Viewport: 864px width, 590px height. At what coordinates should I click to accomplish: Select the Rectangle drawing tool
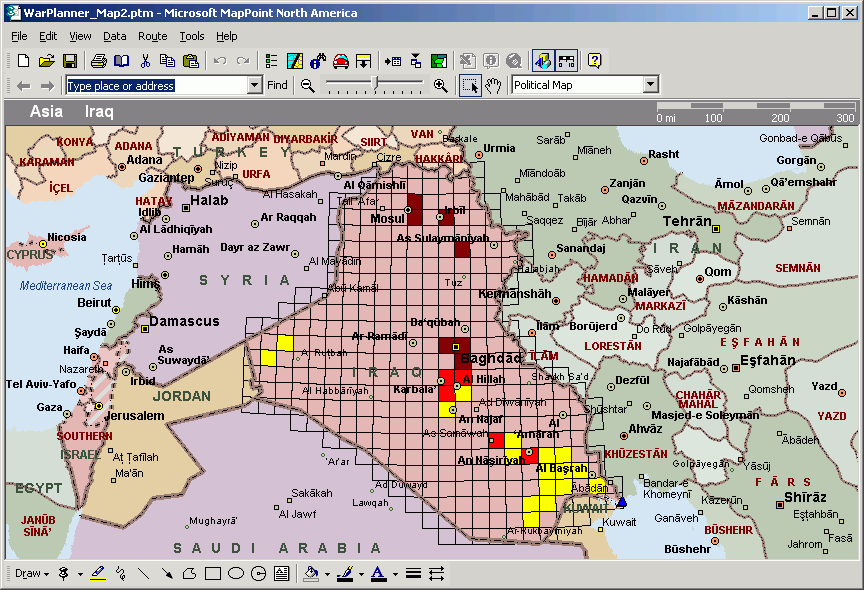(212, 574)
